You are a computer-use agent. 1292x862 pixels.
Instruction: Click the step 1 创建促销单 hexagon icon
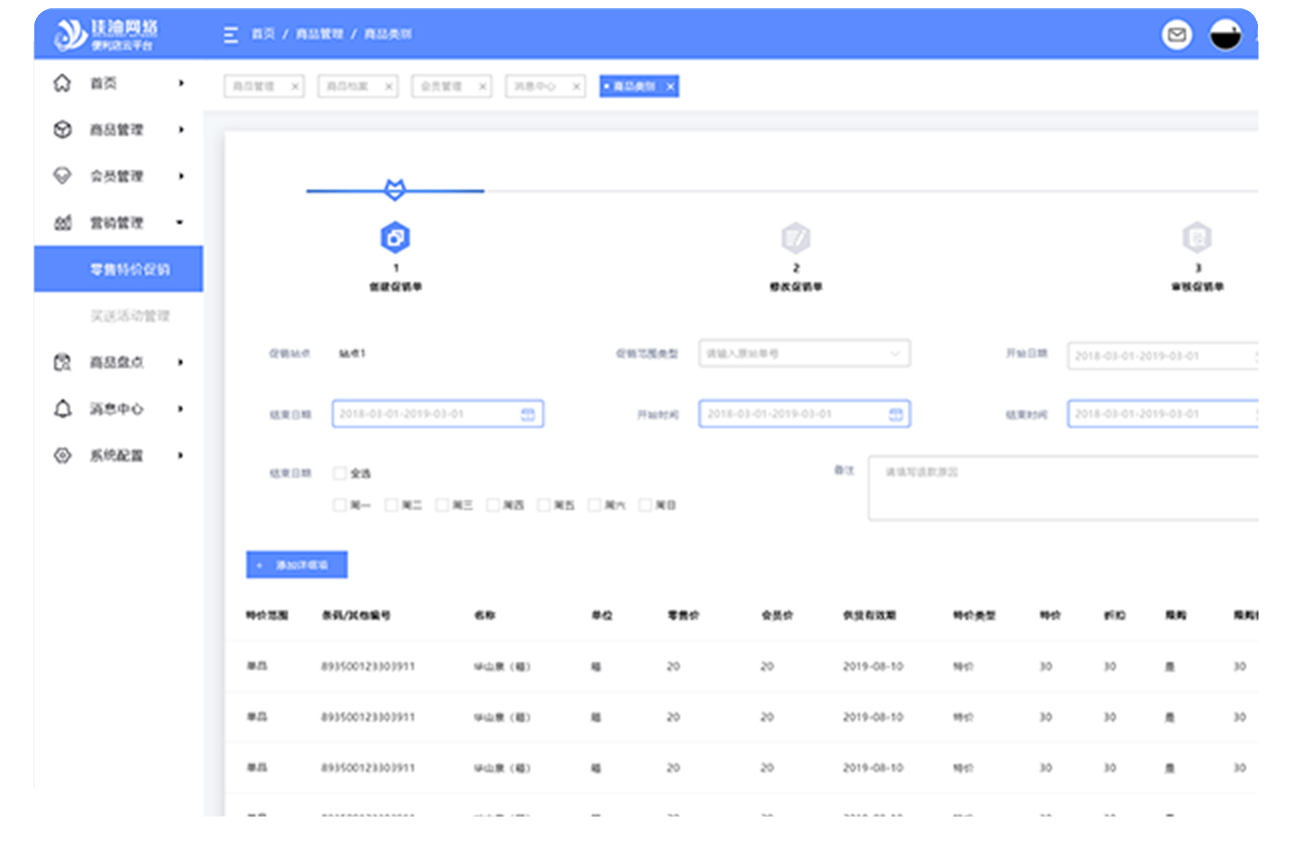click(395, 238)
